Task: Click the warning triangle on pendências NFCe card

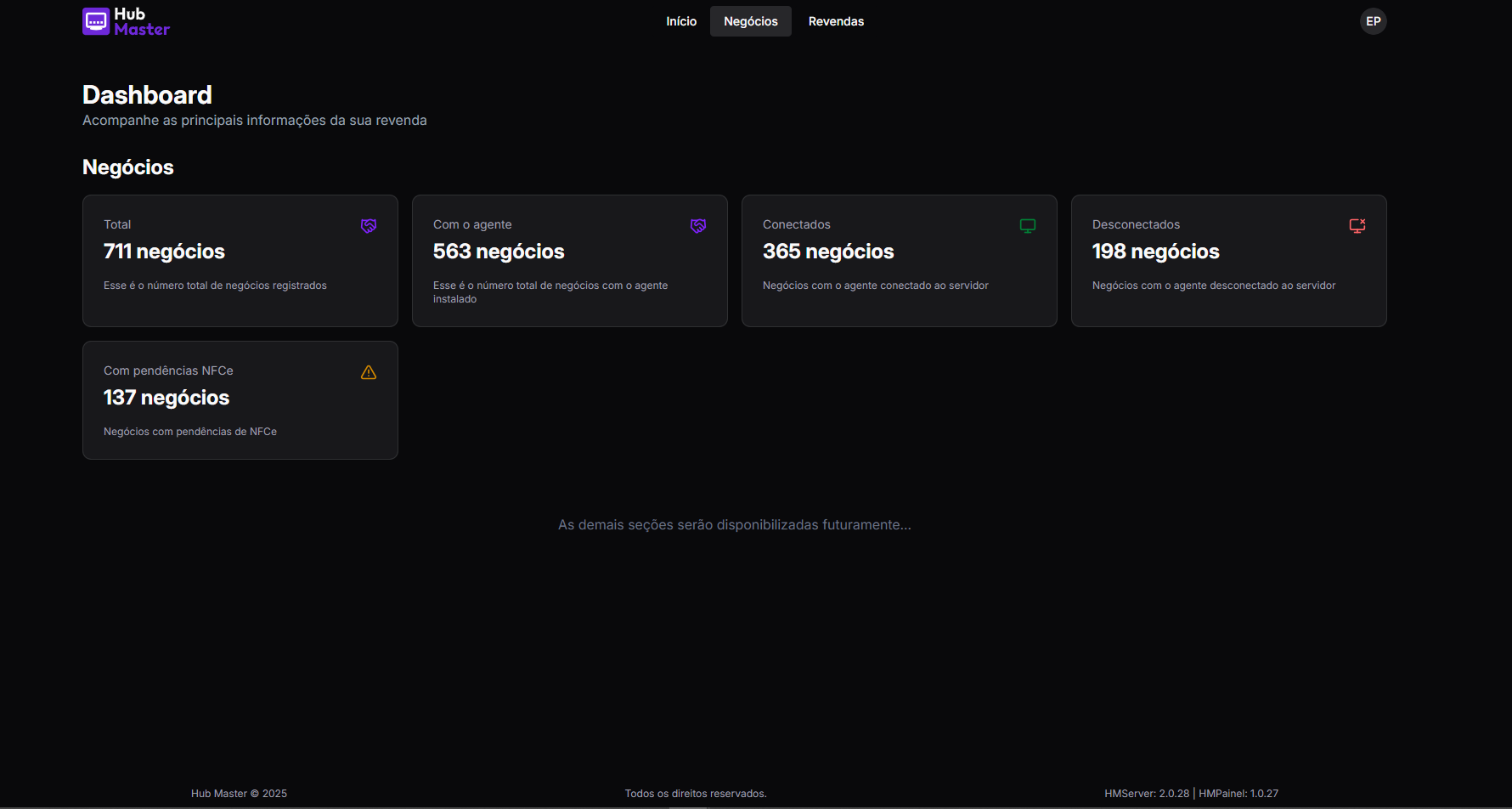Action: tap(368, 371)
